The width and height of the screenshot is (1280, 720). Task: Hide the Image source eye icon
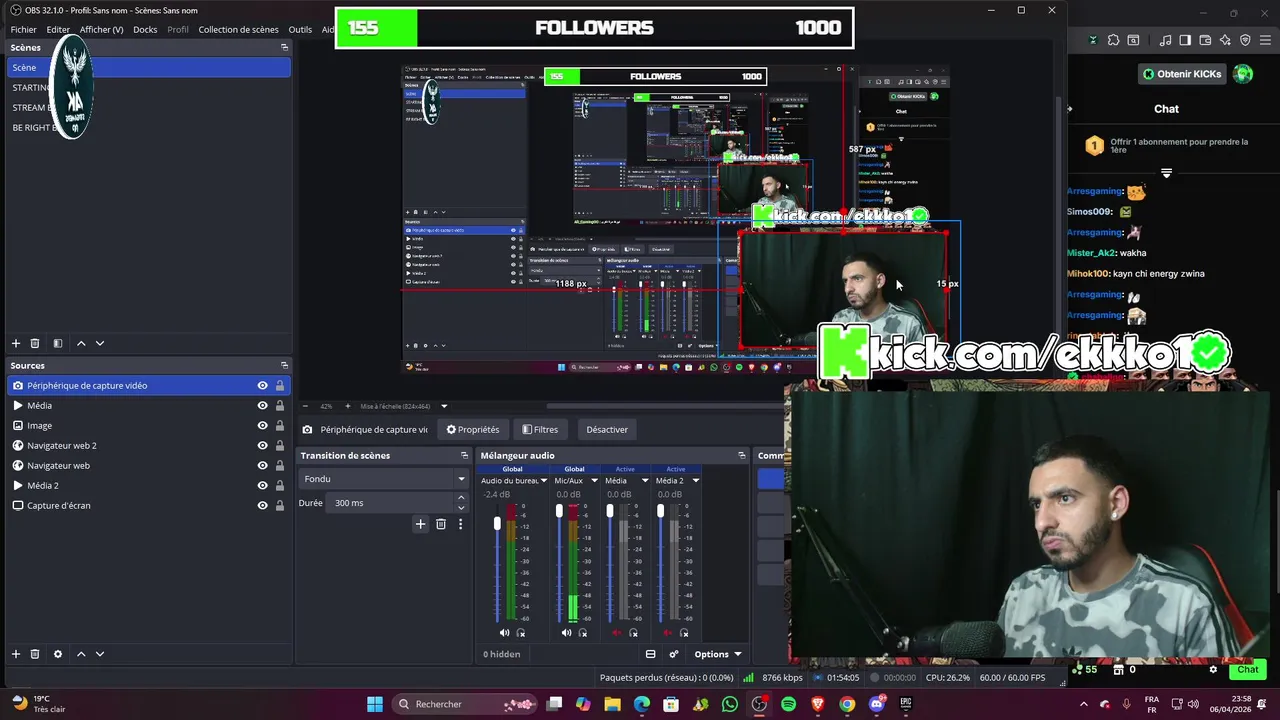pyautogui.click(x=263, y=425)
